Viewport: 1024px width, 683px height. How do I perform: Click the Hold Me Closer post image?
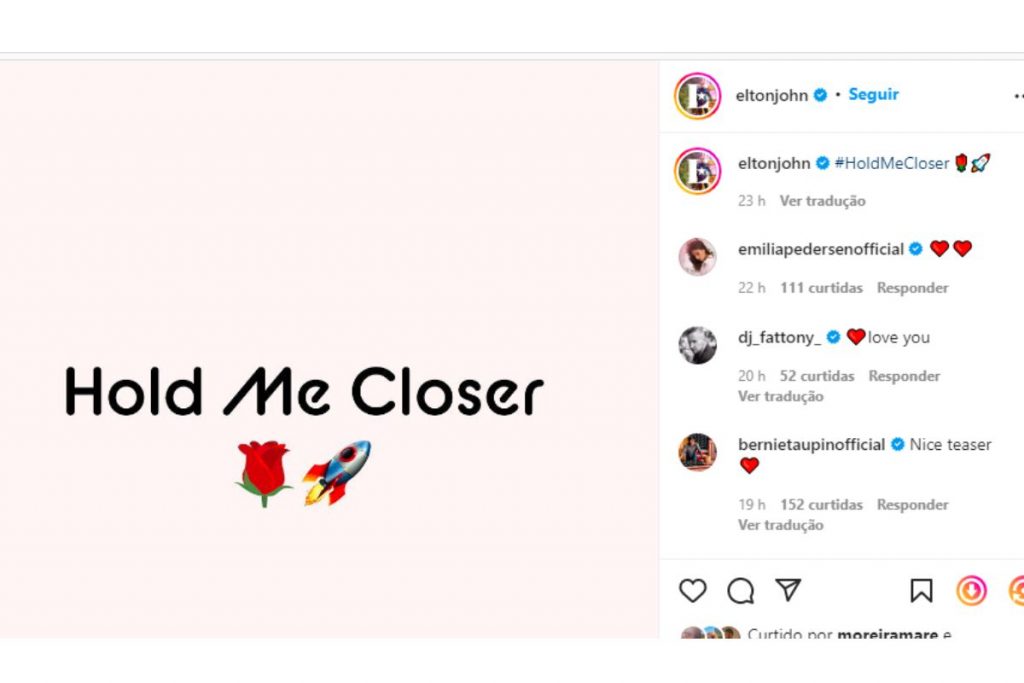tap(329, 348)
